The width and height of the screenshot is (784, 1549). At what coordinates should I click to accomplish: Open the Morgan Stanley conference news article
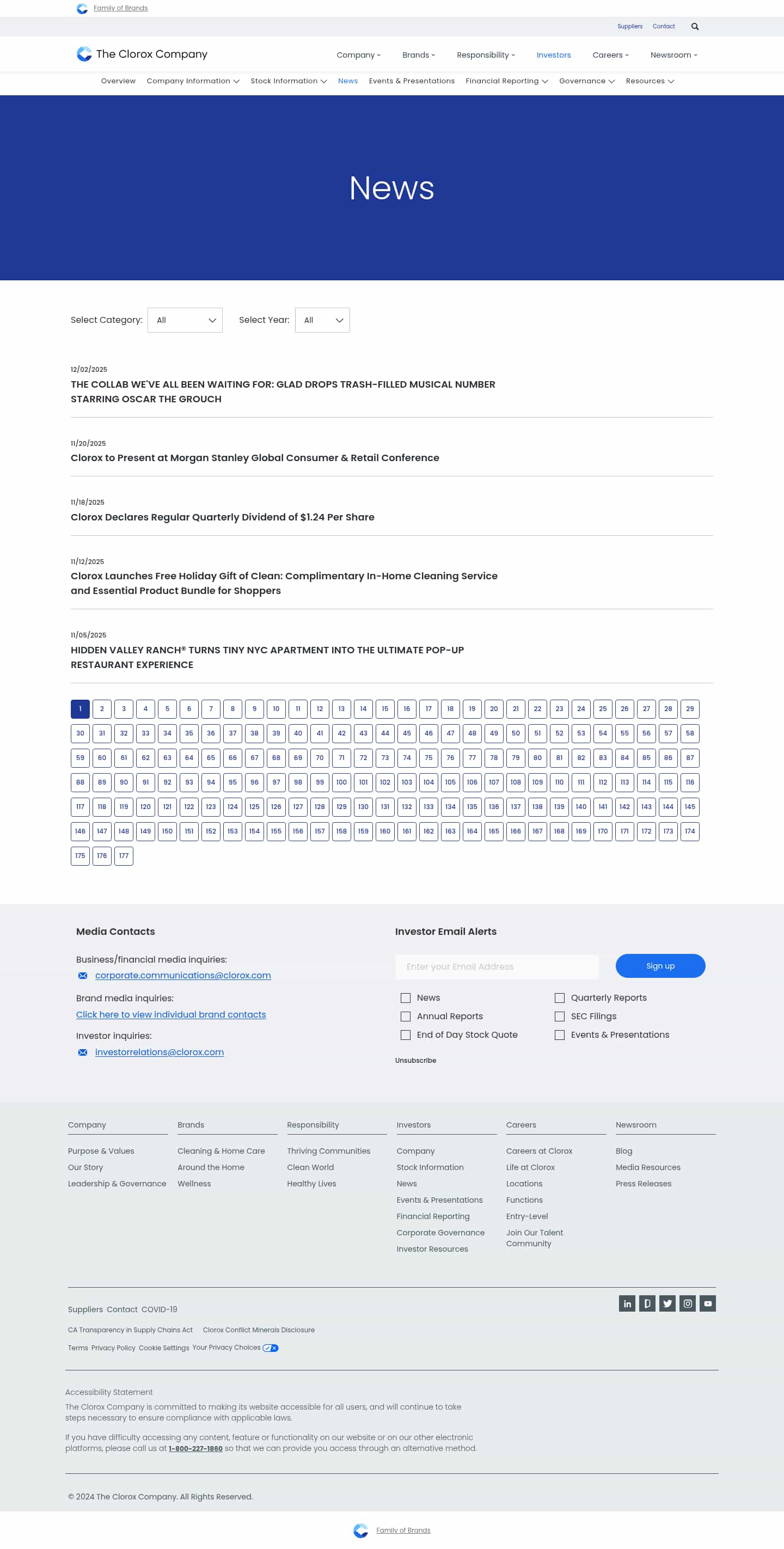pos(255,457)
